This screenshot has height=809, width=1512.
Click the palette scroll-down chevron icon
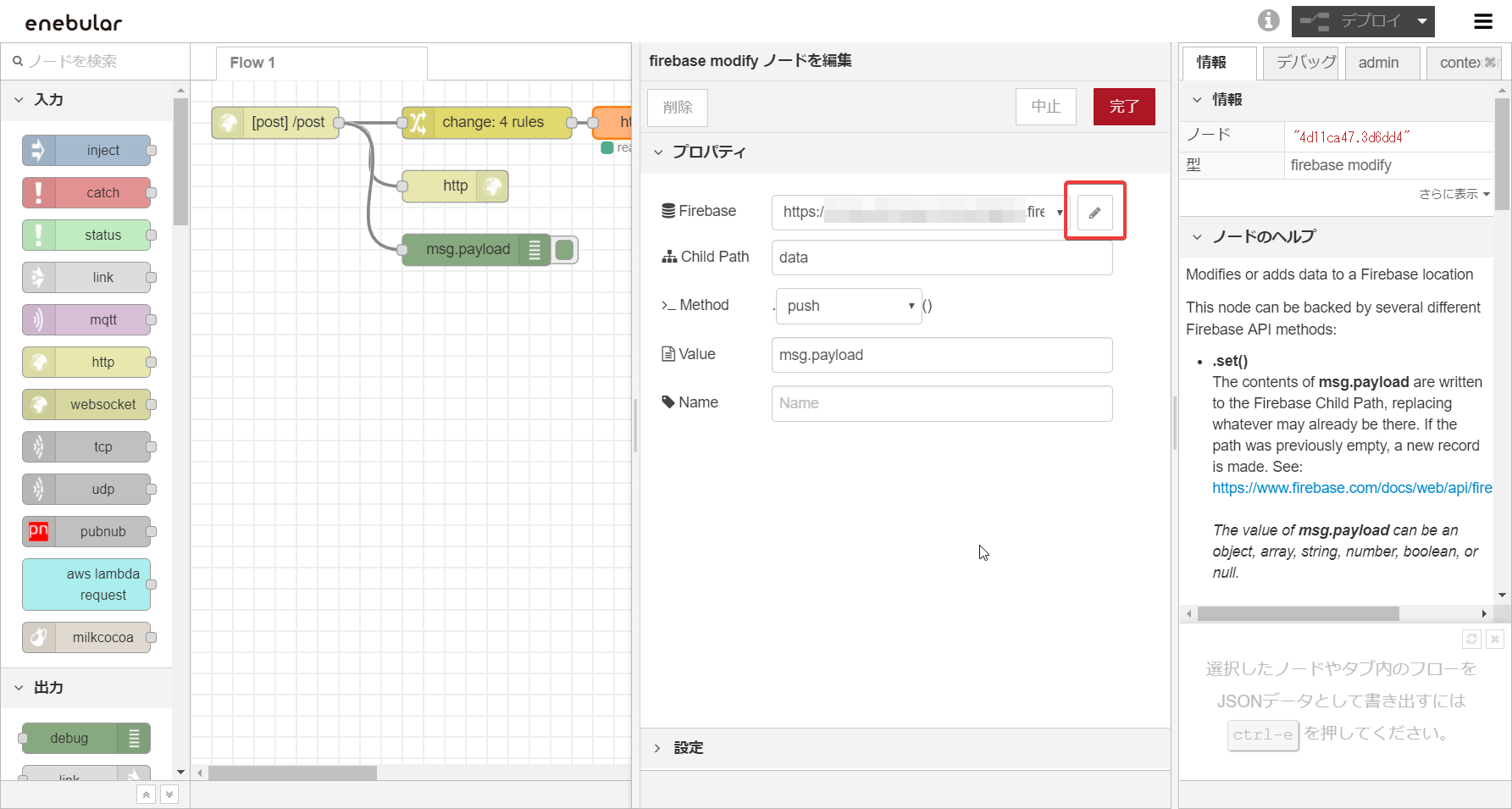(169, 794)
